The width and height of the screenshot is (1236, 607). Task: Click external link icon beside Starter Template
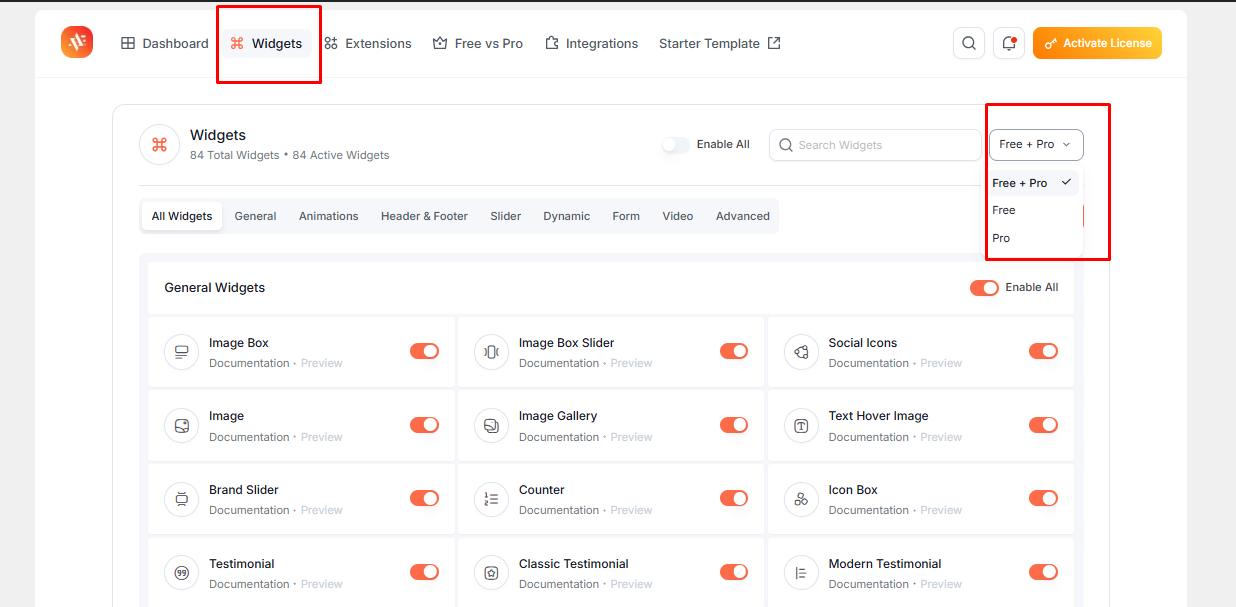[x=774, y=43]
